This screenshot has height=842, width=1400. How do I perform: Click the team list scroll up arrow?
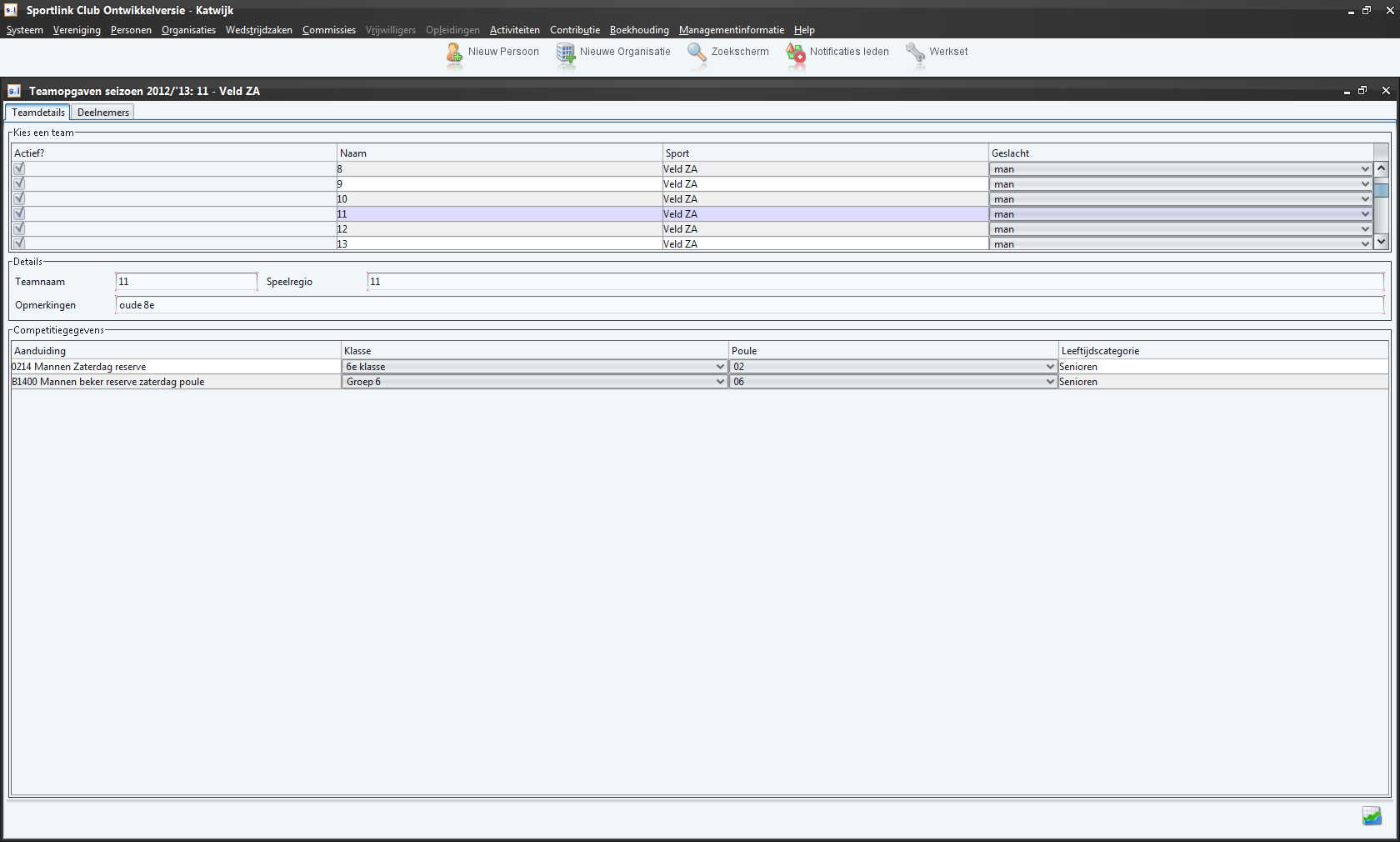click(1381, 168)
